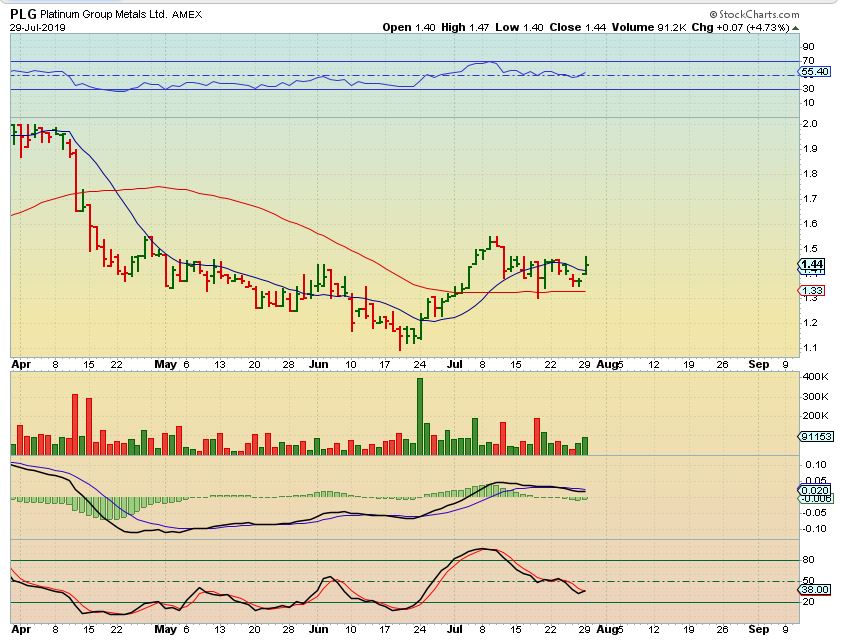Image resolution: width=841 pixels, height=640 pixels.
Task: Click the Close 1.44 value in header
Action: tap(578, 27)
